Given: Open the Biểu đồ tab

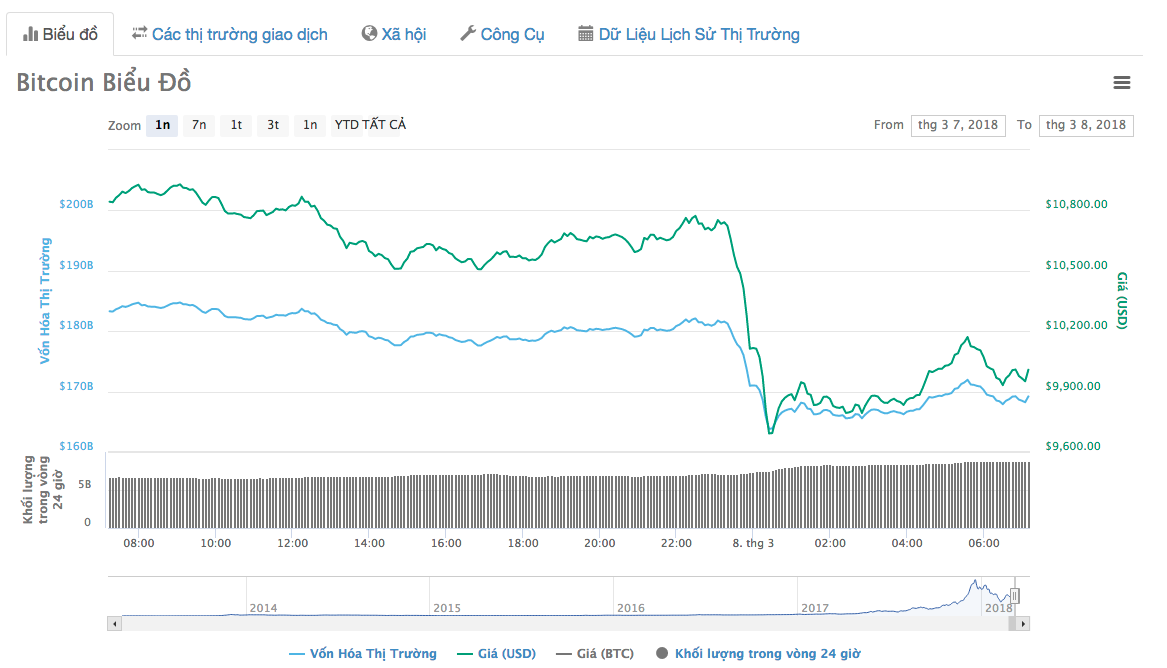Looking at the screenshot, I should (x=60, y=34).
